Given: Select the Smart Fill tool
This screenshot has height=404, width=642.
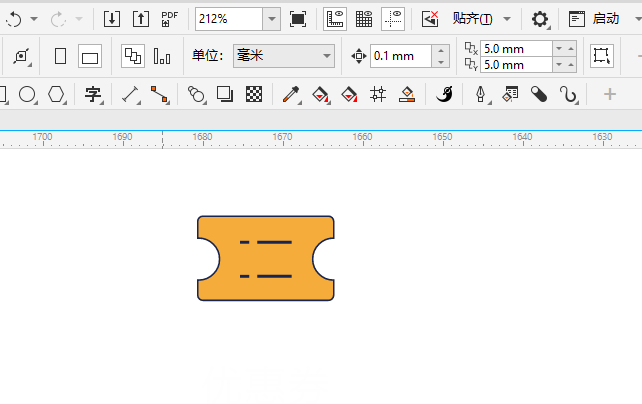Looking at the screenshot, I should (x=349, y=95).
